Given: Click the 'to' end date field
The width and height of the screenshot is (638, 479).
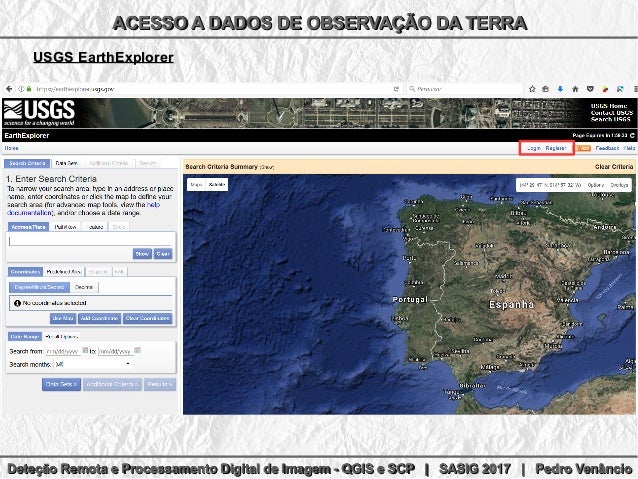Looking at the screenshot, I should [116, 351].
